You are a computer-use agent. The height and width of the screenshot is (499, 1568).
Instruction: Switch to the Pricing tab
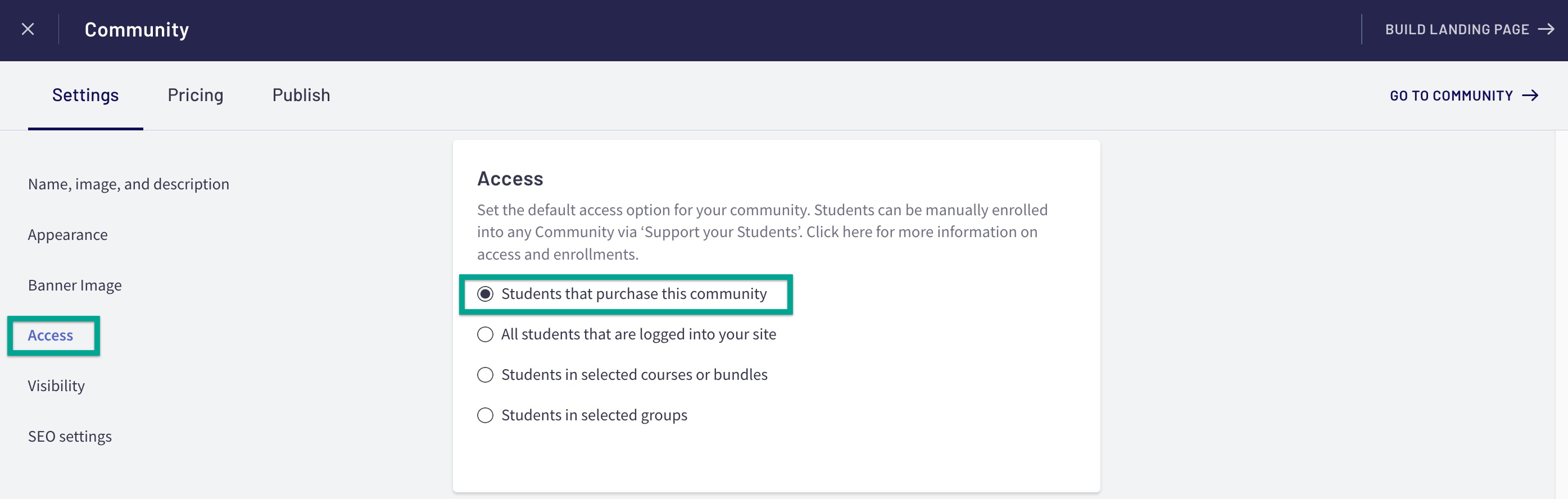tap(196, 95)
